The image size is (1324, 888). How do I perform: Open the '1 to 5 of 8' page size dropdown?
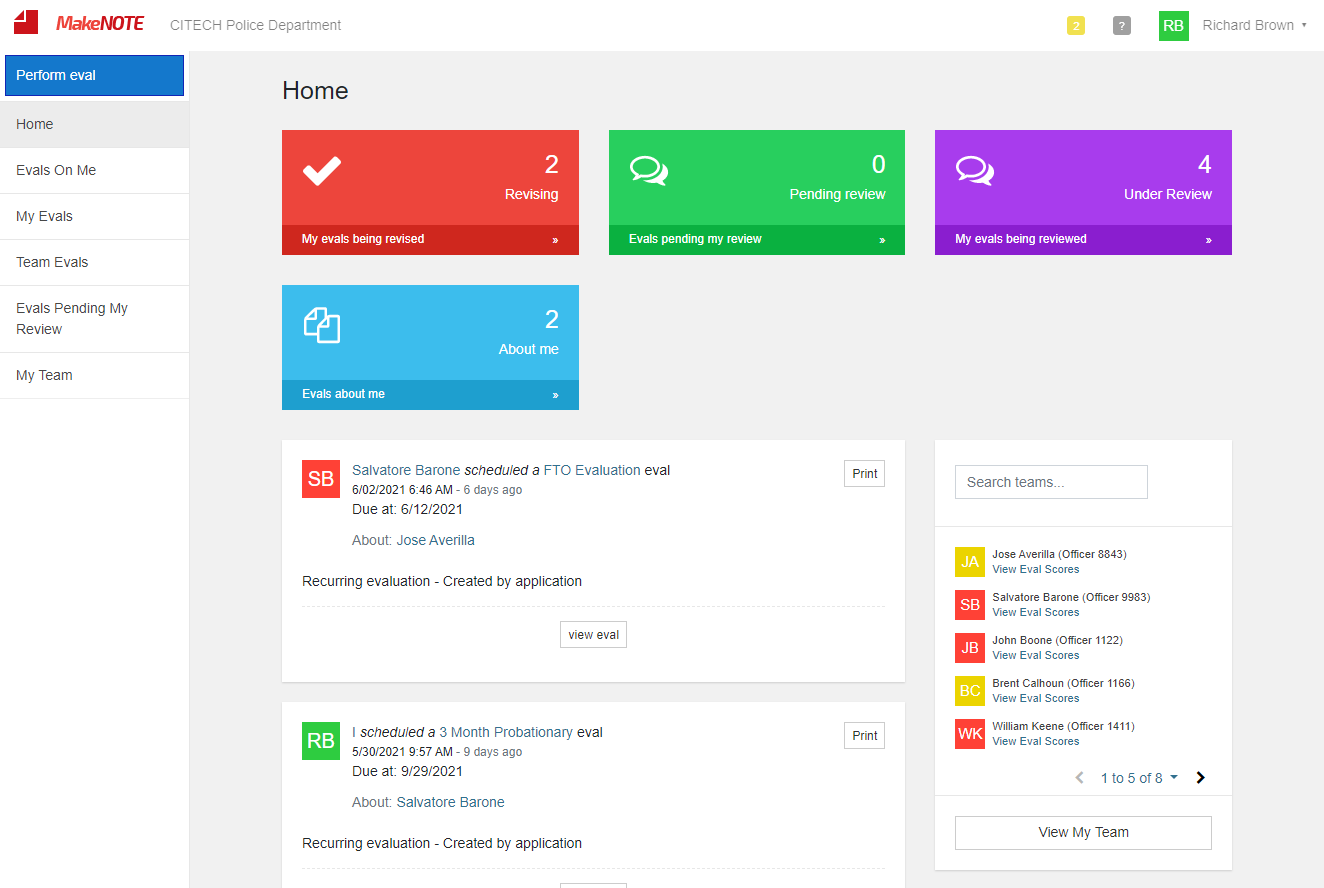click(x=1139, y=778)
